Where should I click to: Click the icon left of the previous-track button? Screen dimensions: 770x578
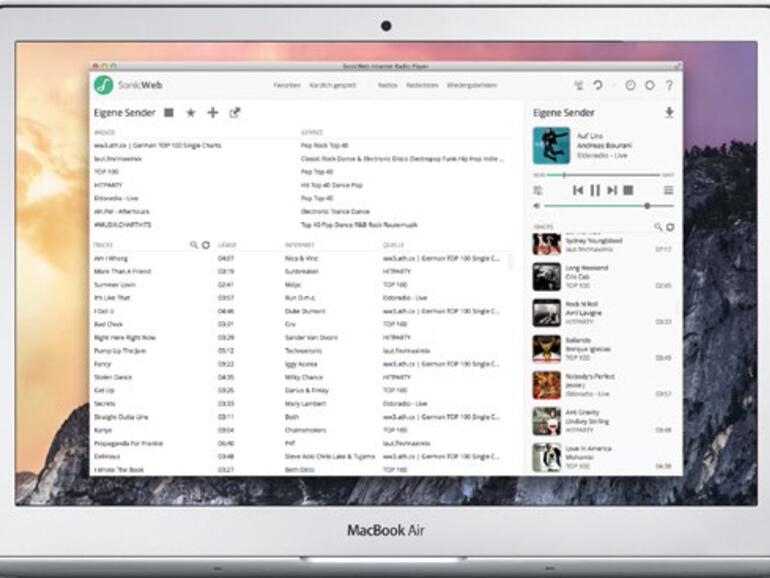(x=538, y=191)
